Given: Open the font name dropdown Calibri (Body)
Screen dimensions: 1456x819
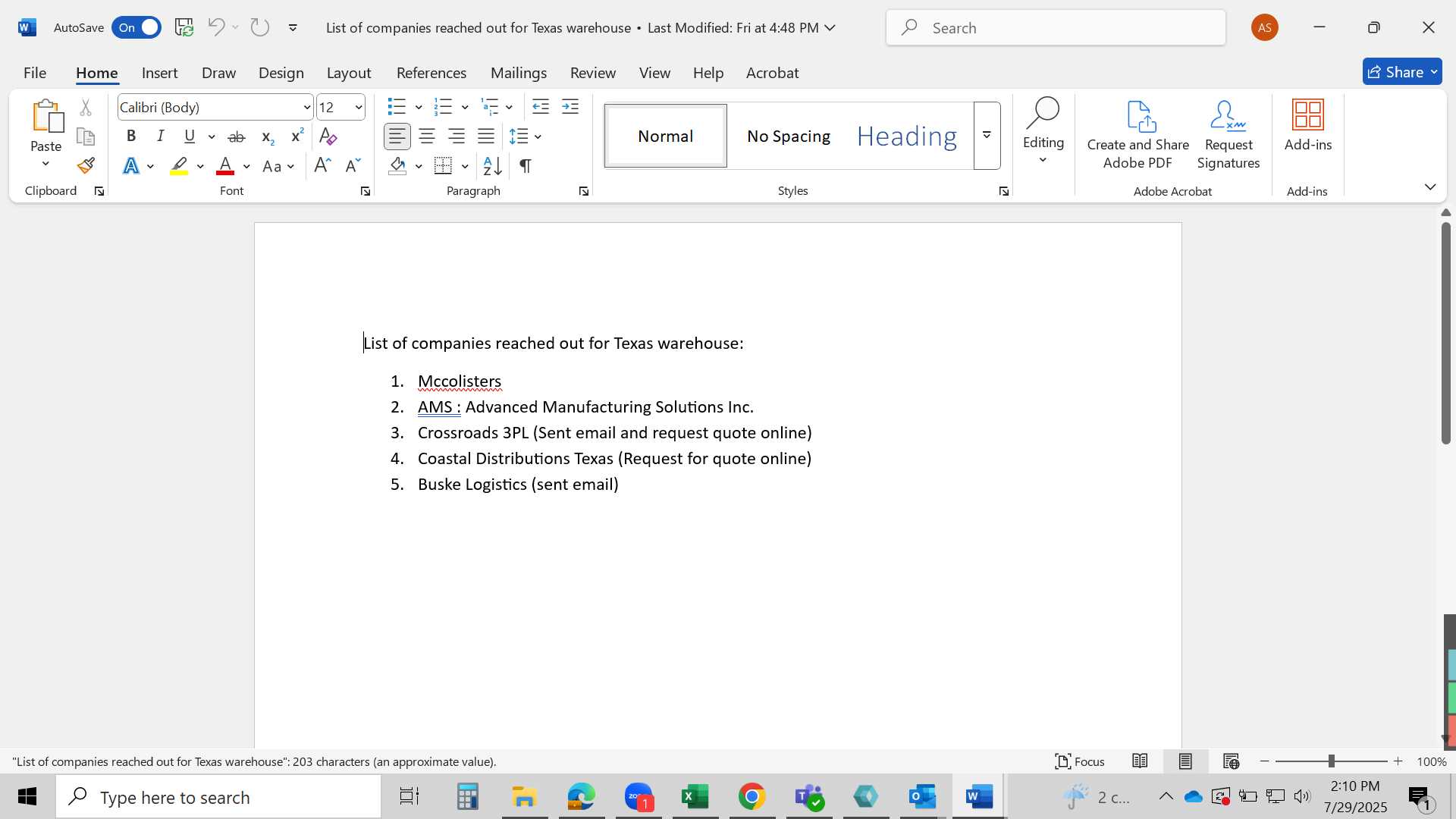Looking at the screenshot, I should pyautogui.click(x=306, y=108).
